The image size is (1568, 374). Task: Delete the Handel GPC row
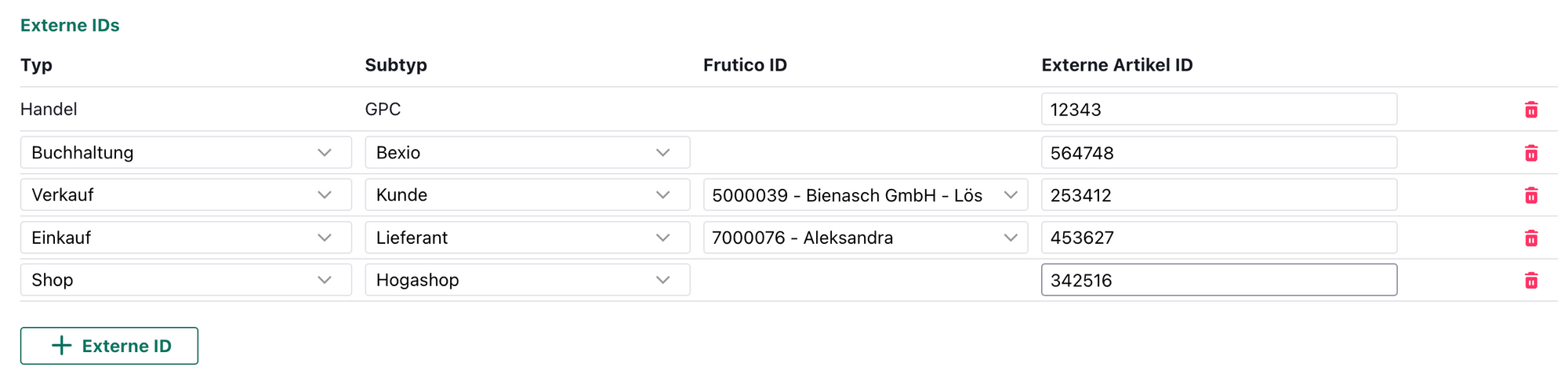click(1530, 110)
